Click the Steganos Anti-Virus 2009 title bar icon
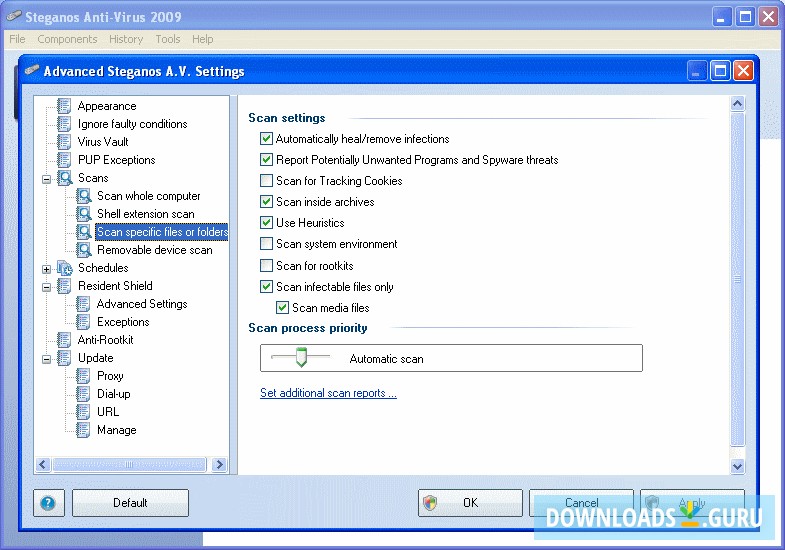Screen dimensions: 785x550 pyautogui.click(x=14, y=16)
